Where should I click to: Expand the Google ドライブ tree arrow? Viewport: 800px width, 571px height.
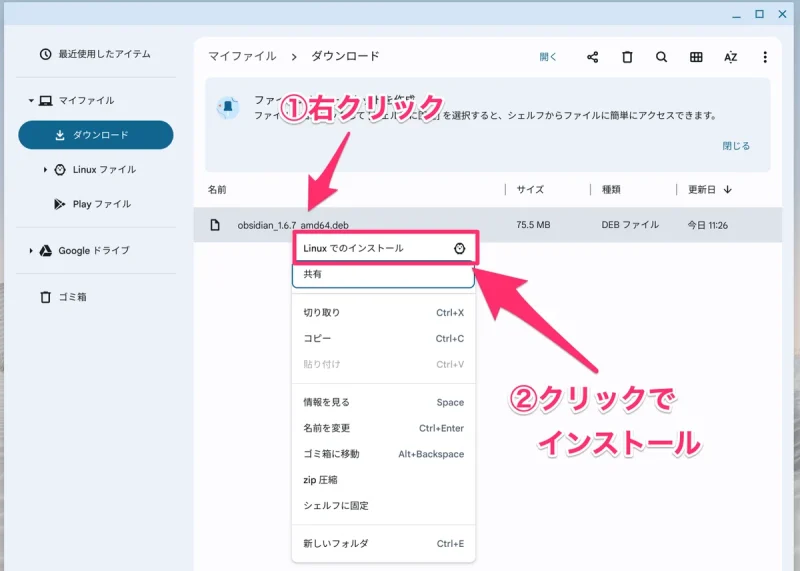click(x=31, y=251)
